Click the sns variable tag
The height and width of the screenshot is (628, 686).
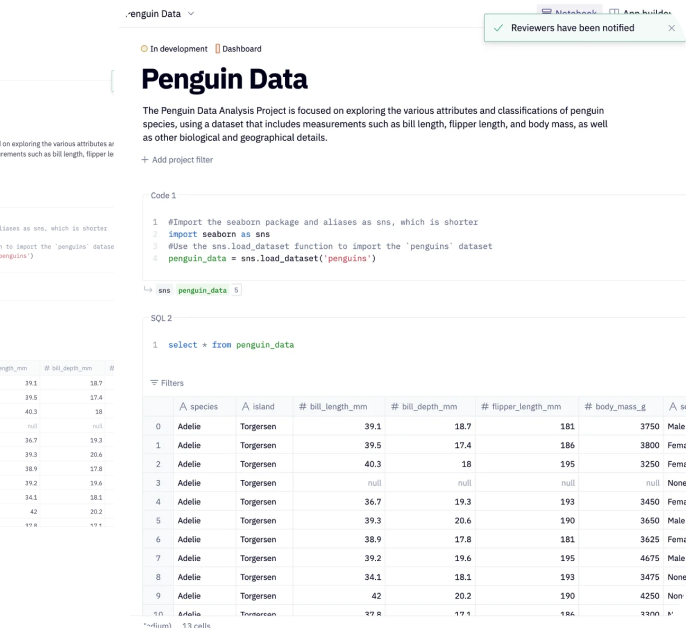coord(164,290)
